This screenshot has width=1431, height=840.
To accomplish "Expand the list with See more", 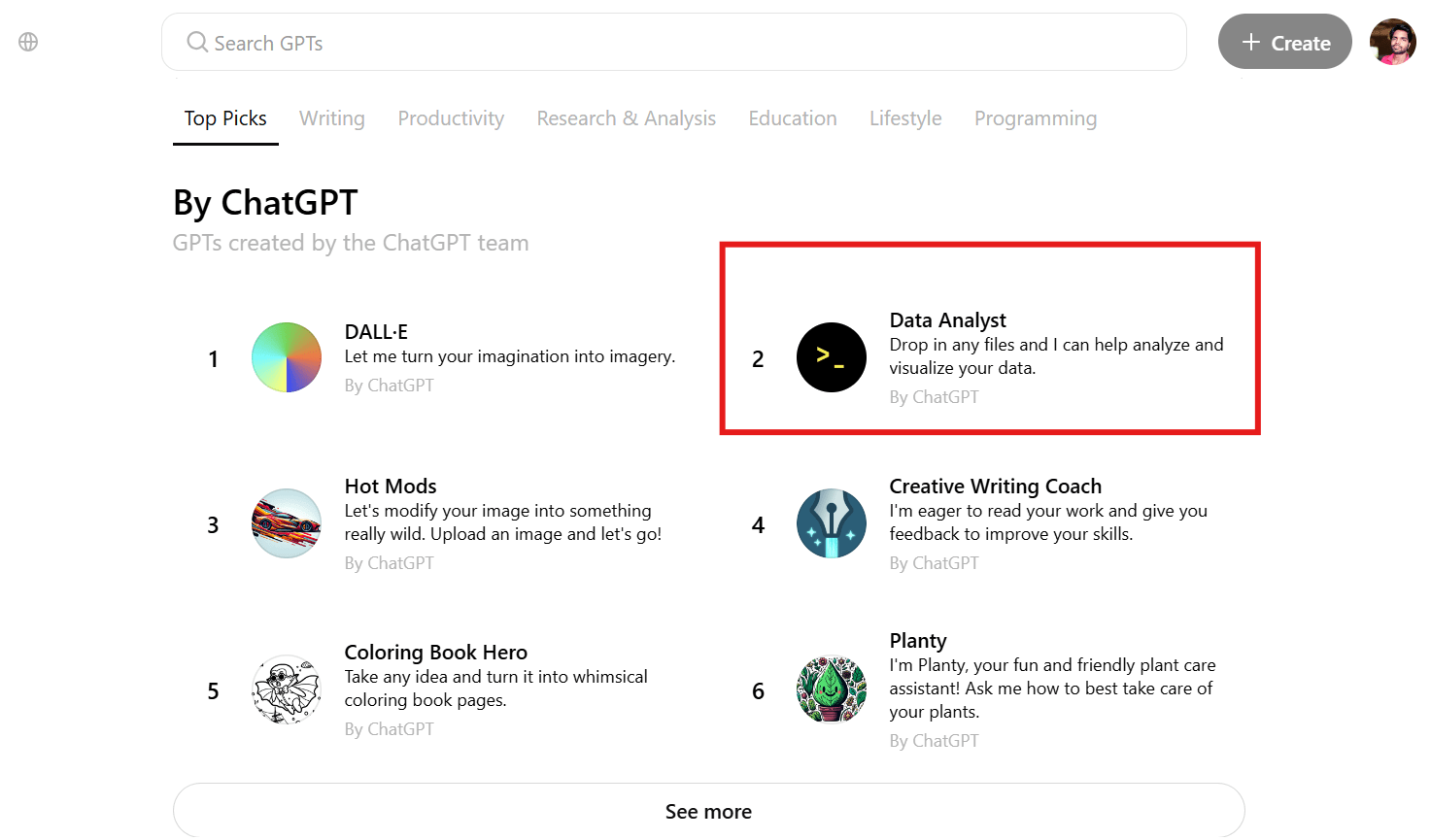I will click(x=708, y=811).
